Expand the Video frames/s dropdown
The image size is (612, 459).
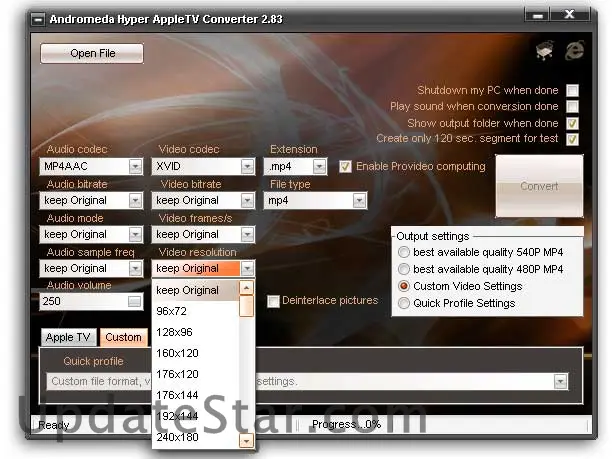click(247, 235)
